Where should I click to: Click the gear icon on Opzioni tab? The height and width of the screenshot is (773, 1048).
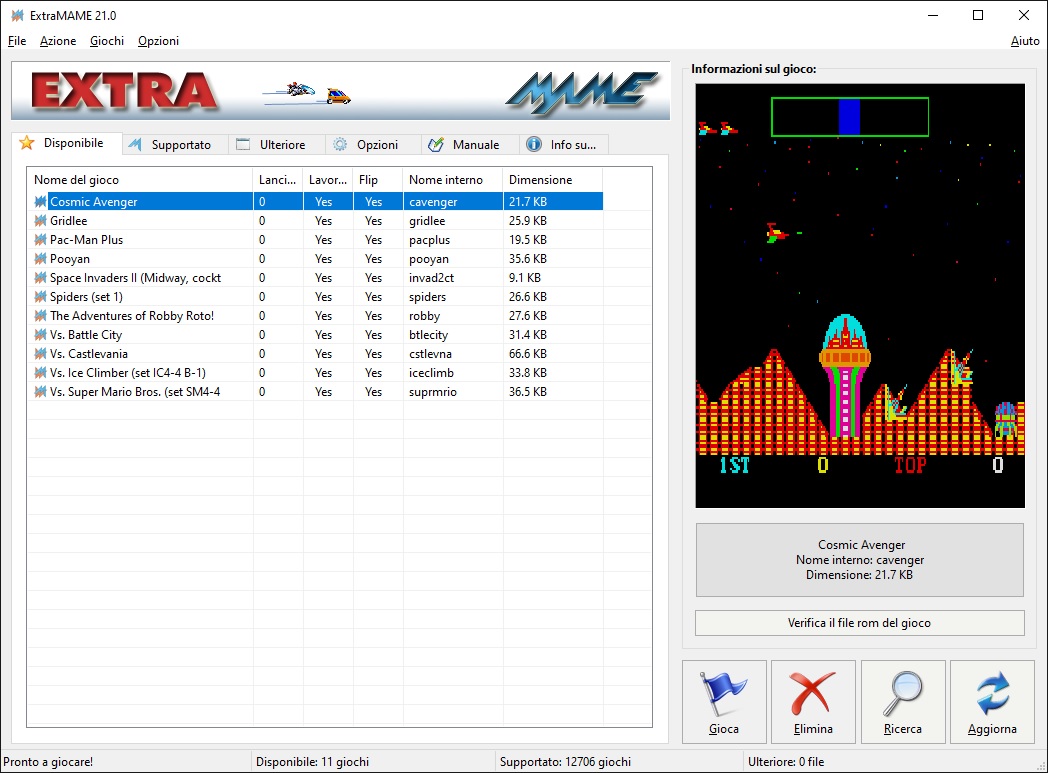tap(340, 144)
